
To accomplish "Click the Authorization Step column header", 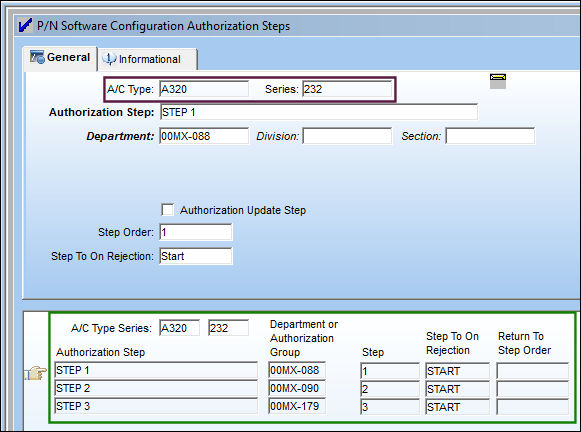I will (100, 352).
